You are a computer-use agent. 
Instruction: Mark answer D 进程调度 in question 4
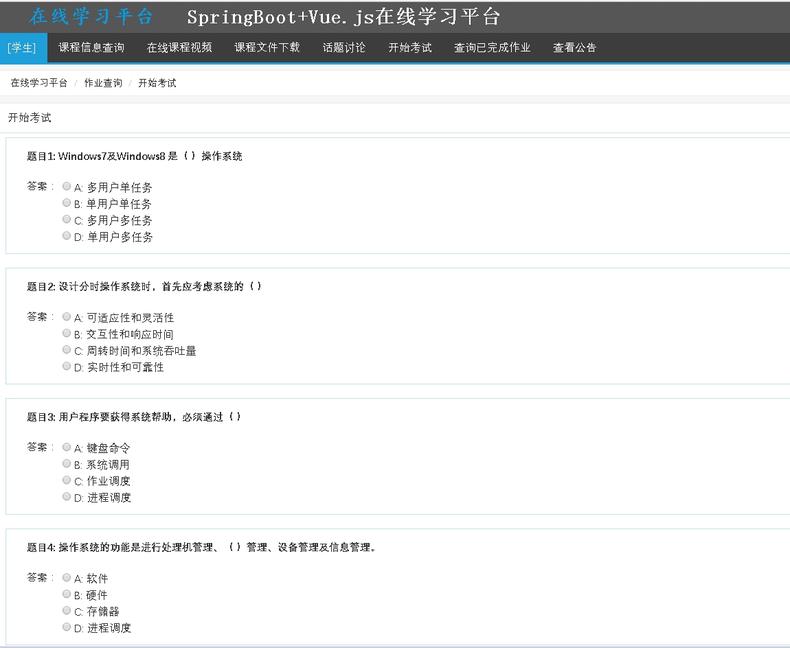(67, 627)
